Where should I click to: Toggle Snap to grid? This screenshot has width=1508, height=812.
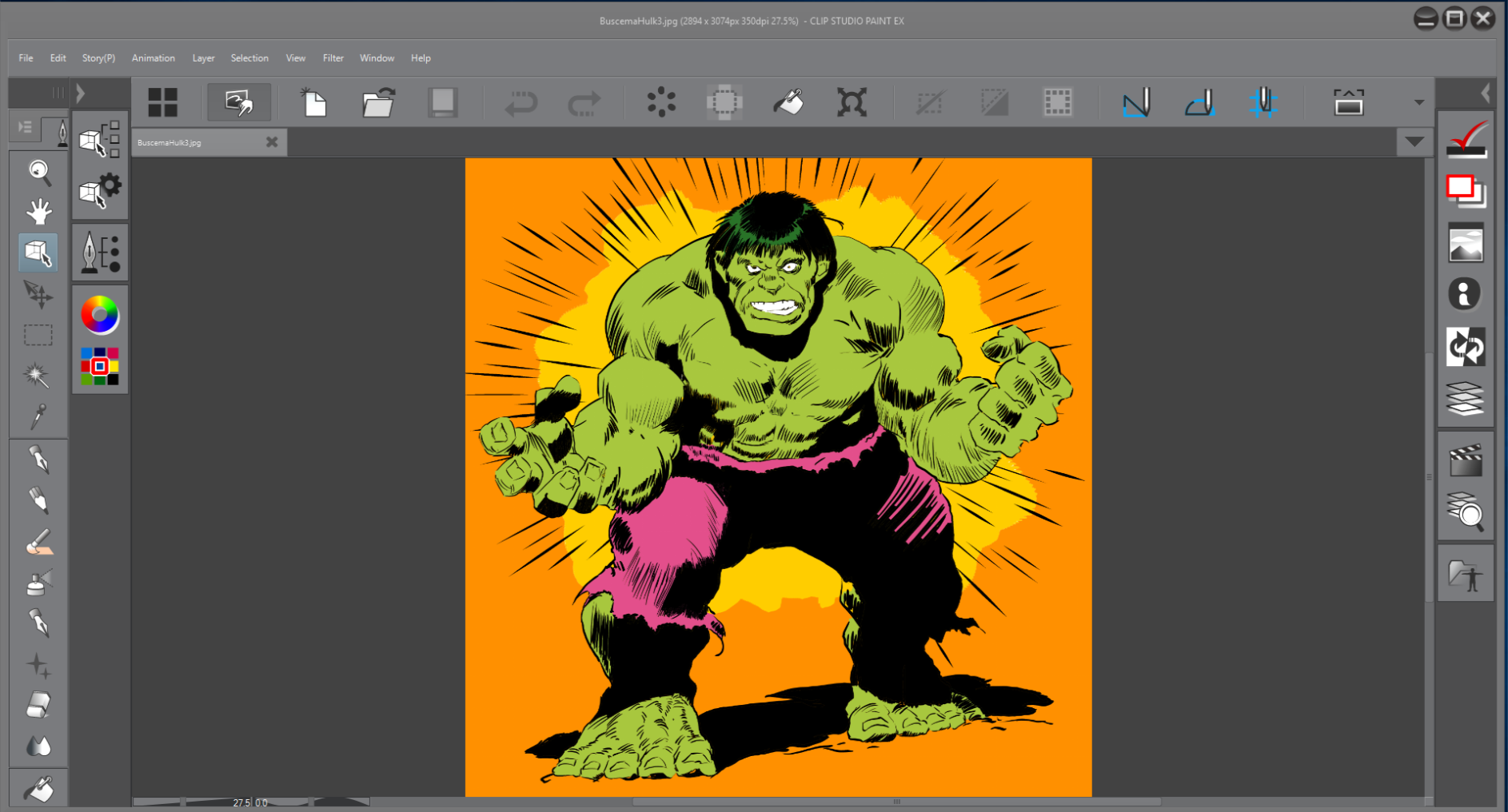click(1263, 102)
